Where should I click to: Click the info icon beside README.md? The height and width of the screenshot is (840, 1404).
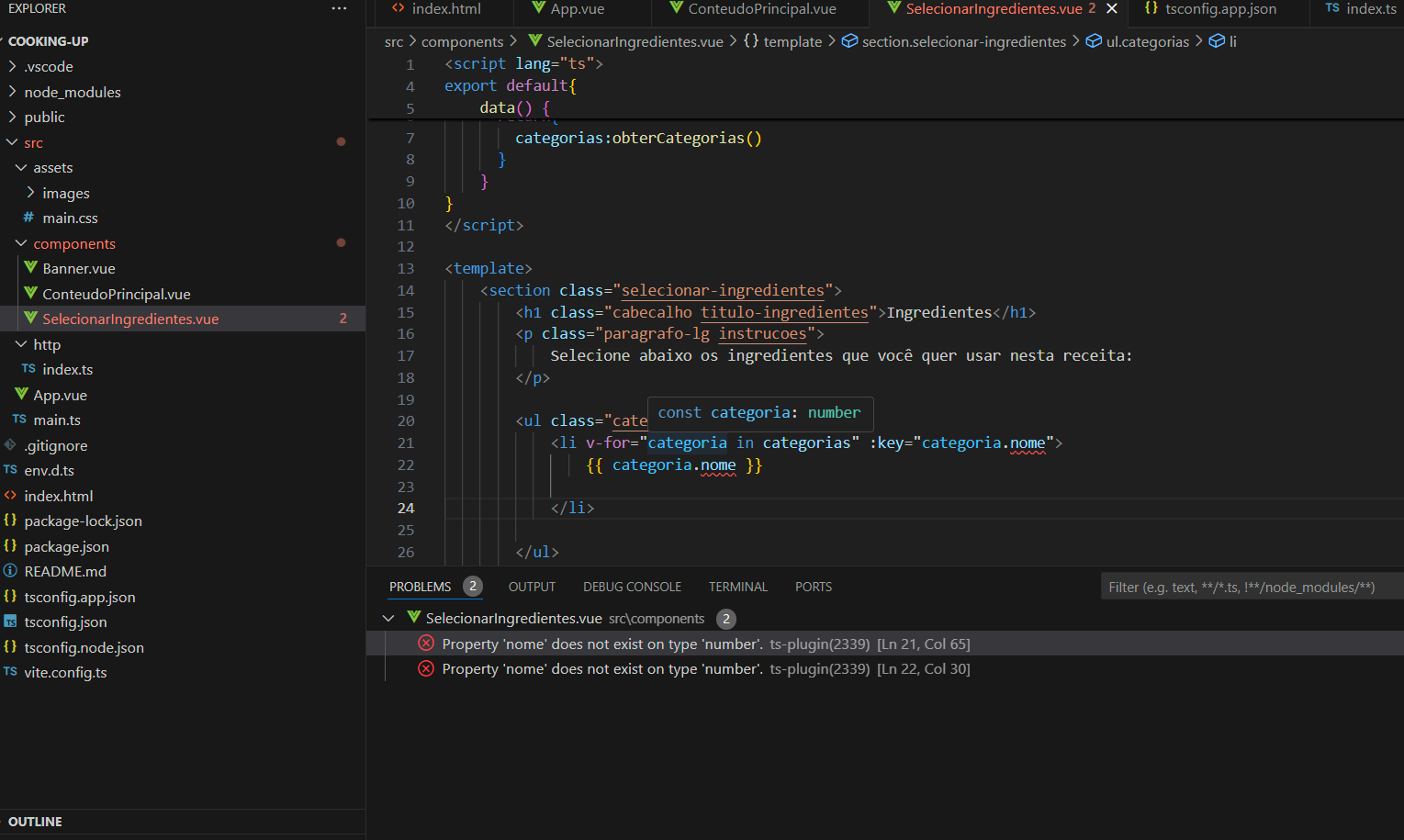(10, 571)
